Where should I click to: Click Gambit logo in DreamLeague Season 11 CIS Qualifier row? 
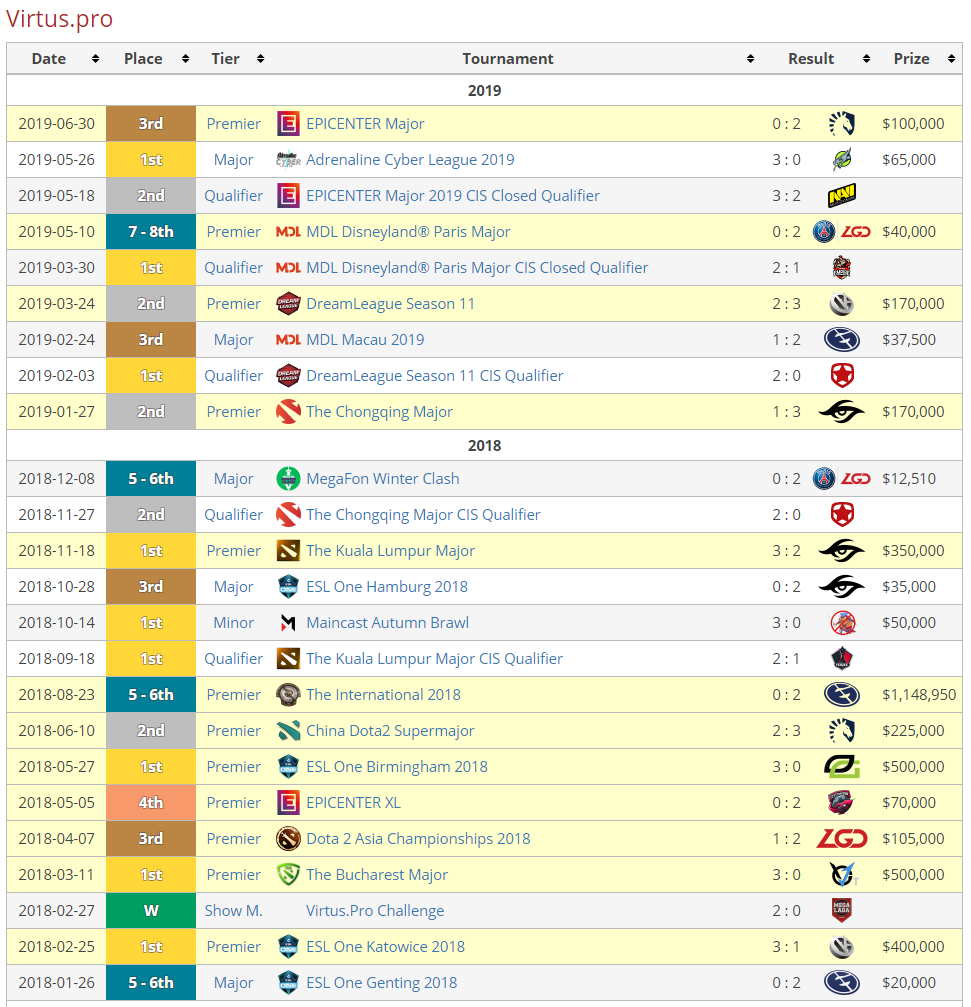[842, 376]
